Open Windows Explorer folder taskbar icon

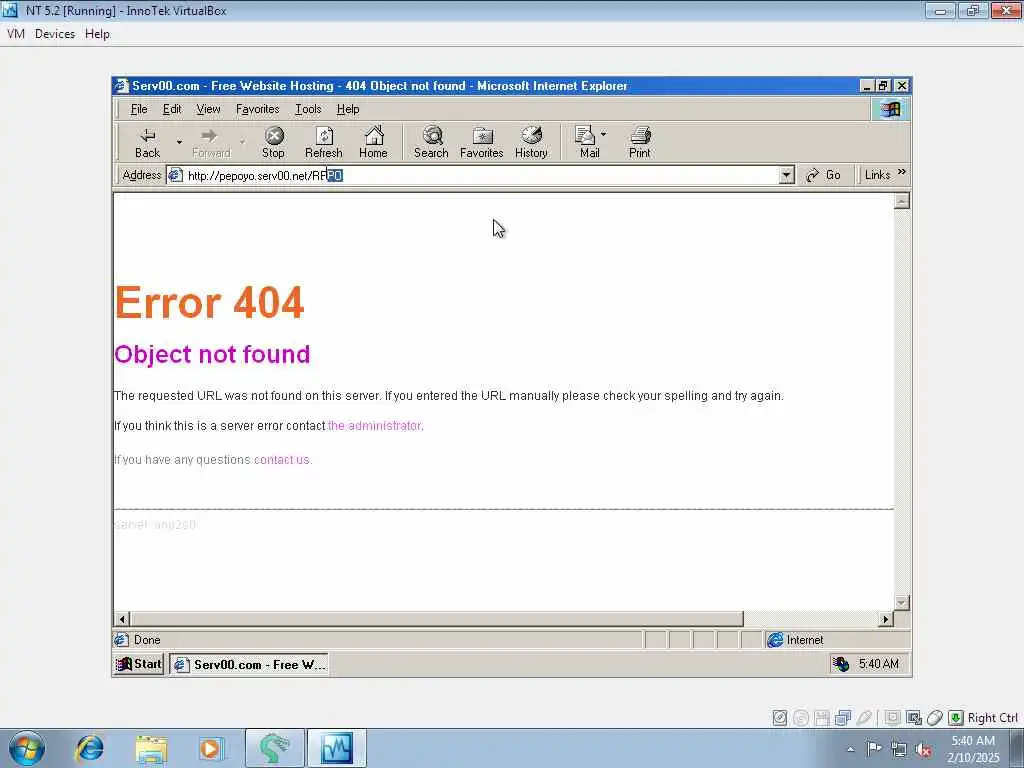[152, 748]
